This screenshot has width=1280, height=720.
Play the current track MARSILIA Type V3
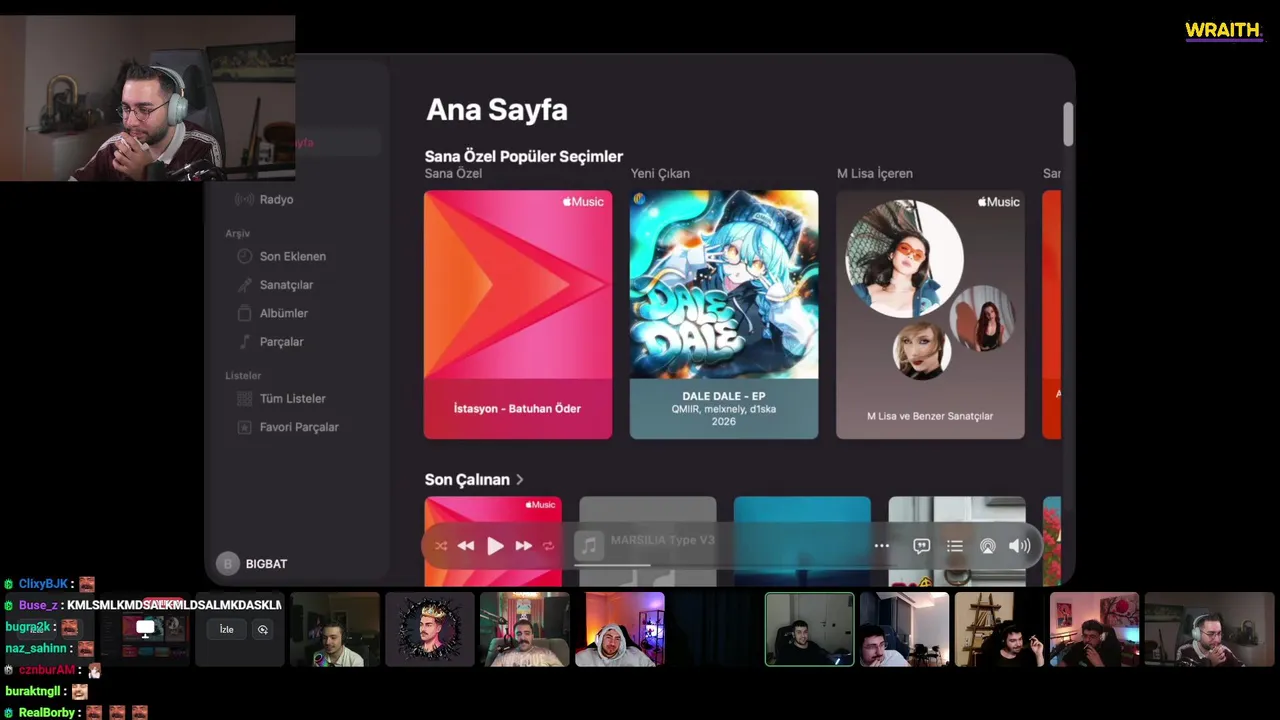click(495, 546)
